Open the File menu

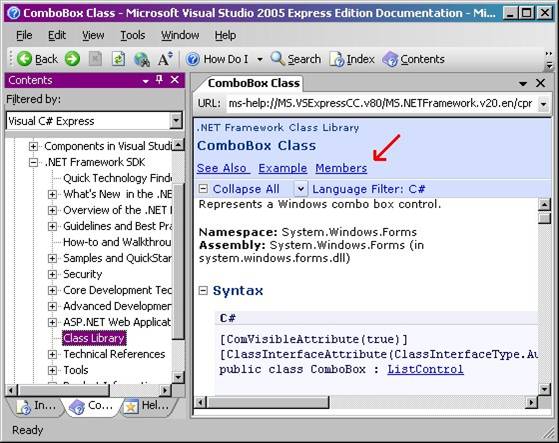24,35
